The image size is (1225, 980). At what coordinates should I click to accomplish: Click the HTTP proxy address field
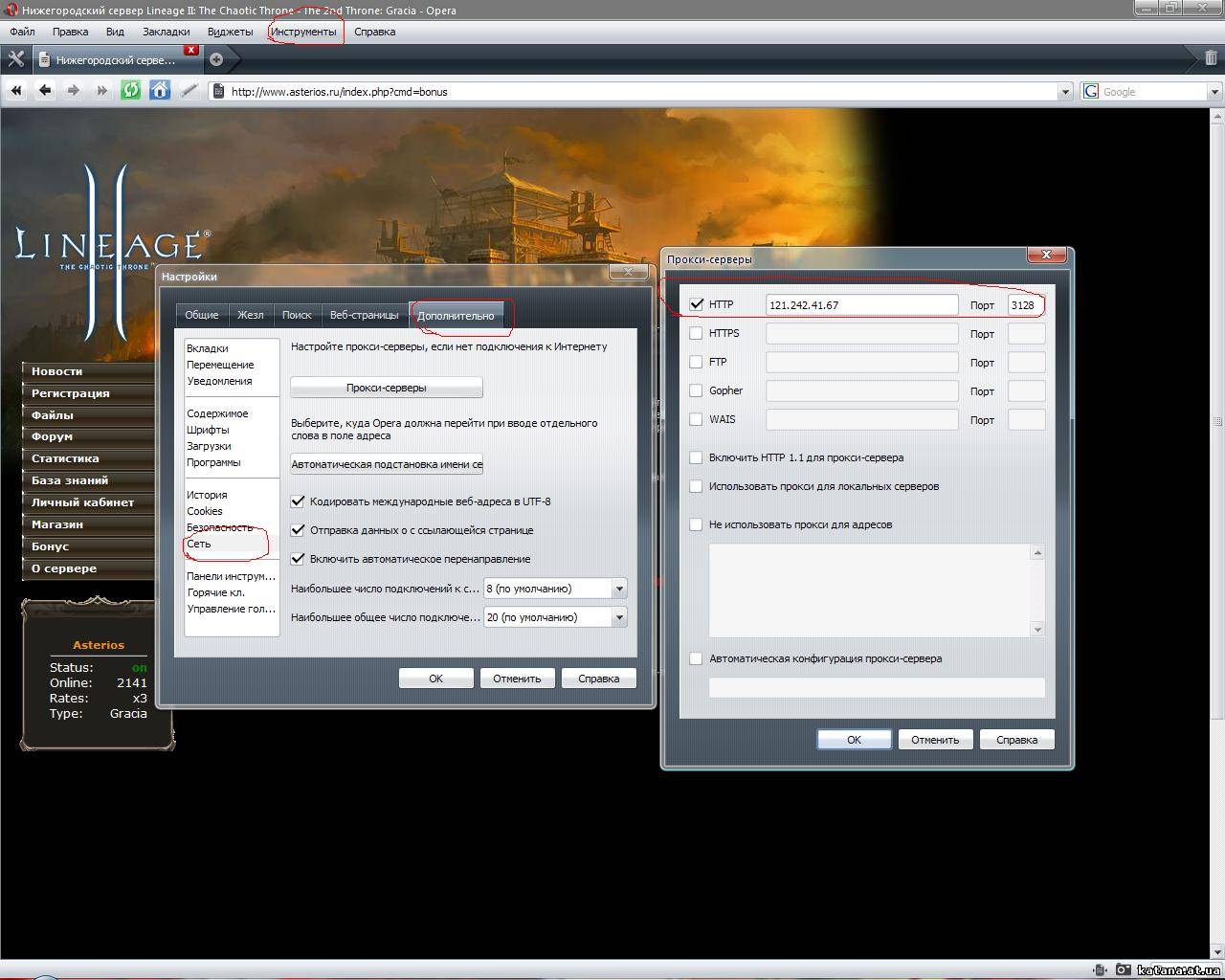[x=861, y=304]
